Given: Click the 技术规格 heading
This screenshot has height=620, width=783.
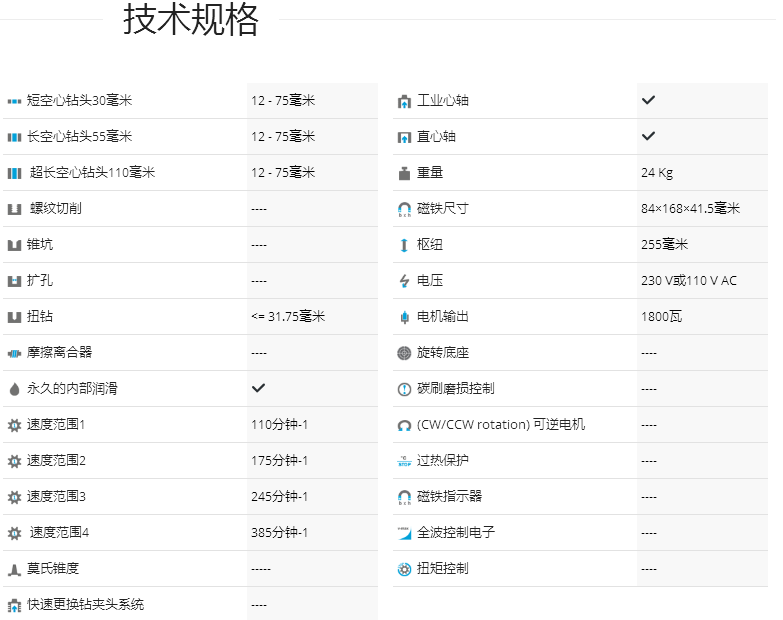Looking at the screenshot, I should (x=191, y=20).
